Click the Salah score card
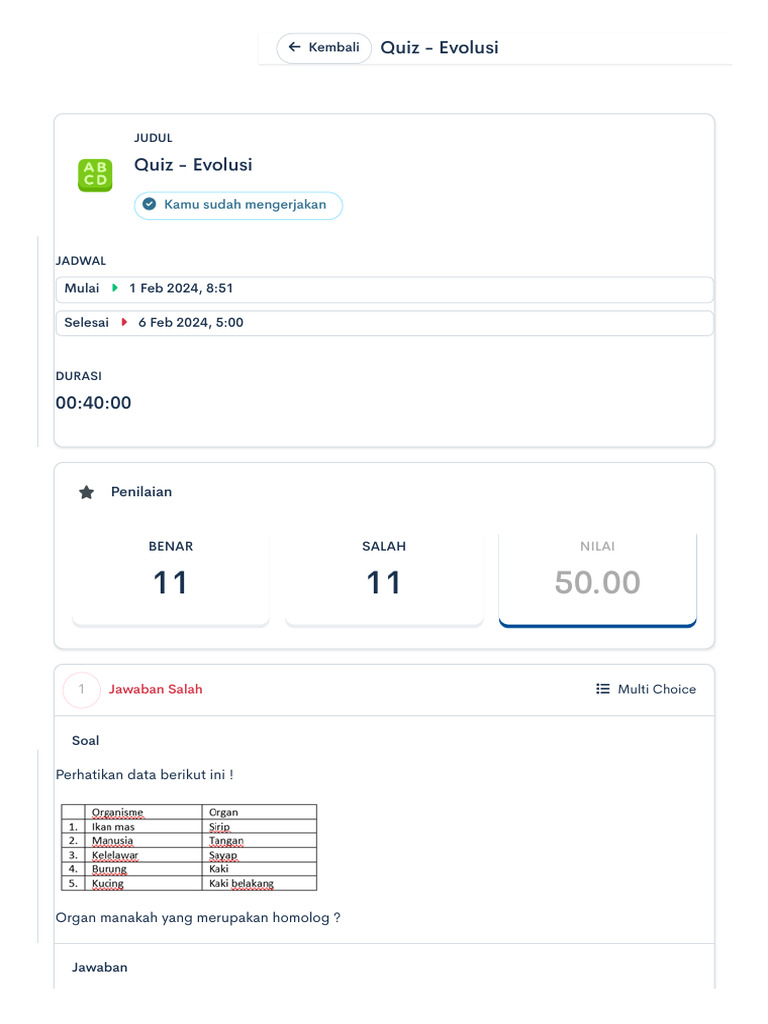Viewport: 768px width, 1024px height. [384, 578]
